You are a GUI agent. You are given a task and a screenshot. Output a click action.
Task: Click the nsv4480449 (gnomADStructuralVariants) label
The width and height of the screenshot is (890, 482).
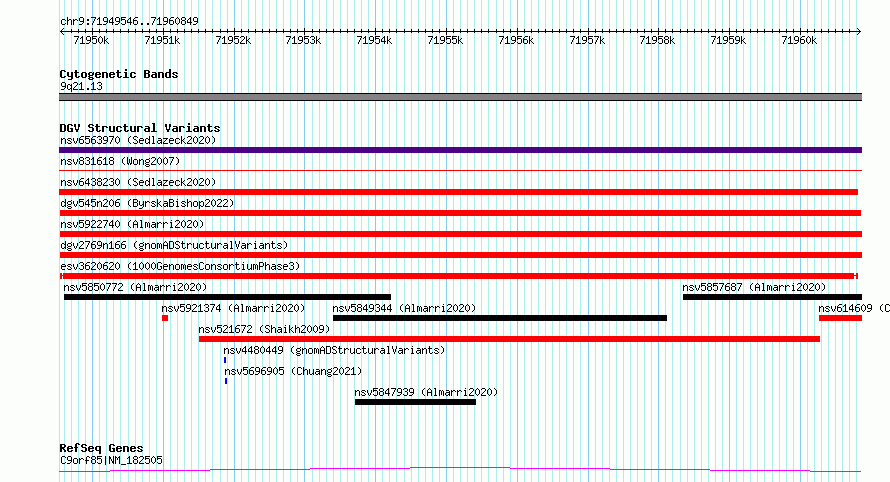[x=334, y=350]
